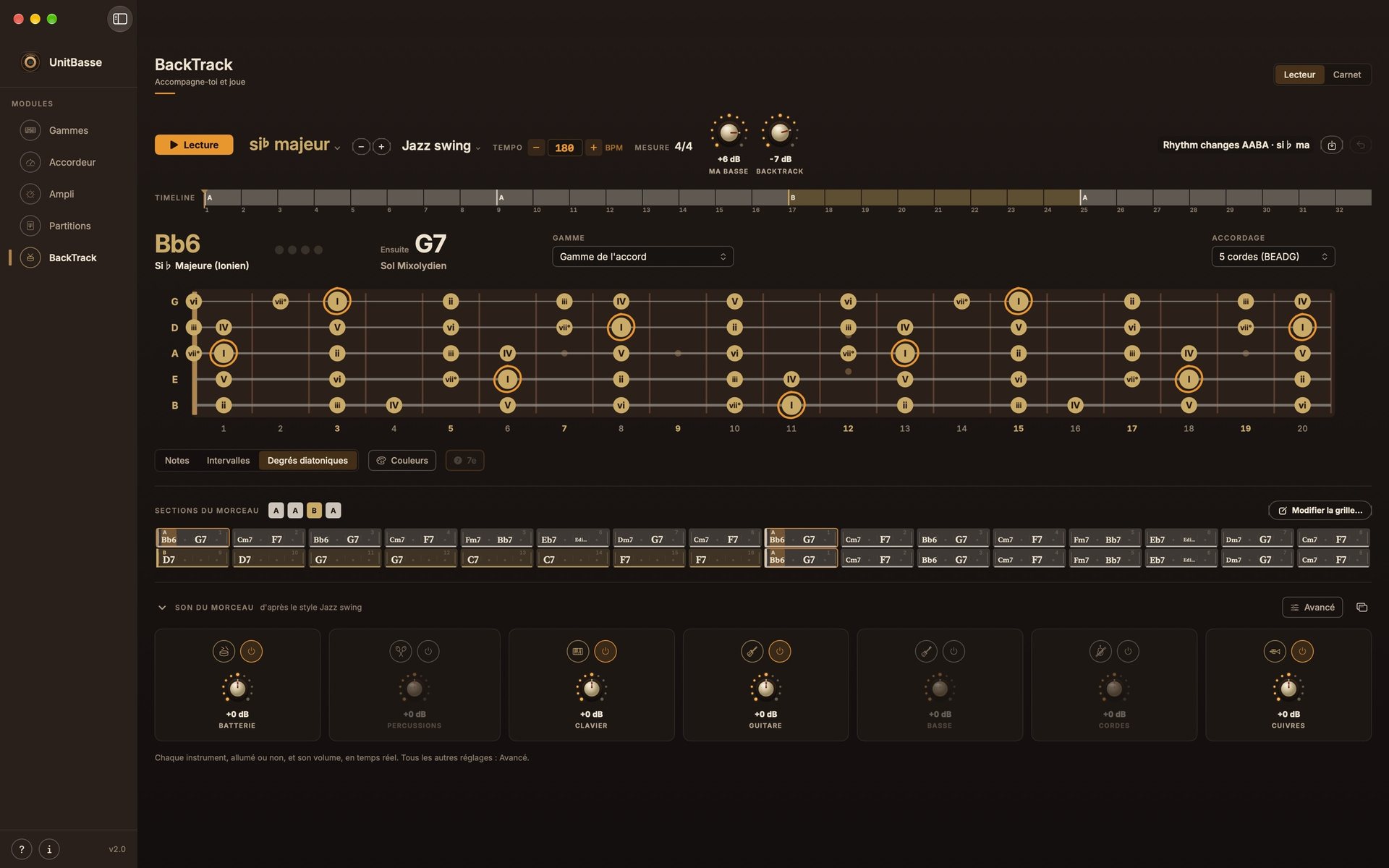
Task: Turn off the Batterie power toggle
Action: [x=251, y=651]
